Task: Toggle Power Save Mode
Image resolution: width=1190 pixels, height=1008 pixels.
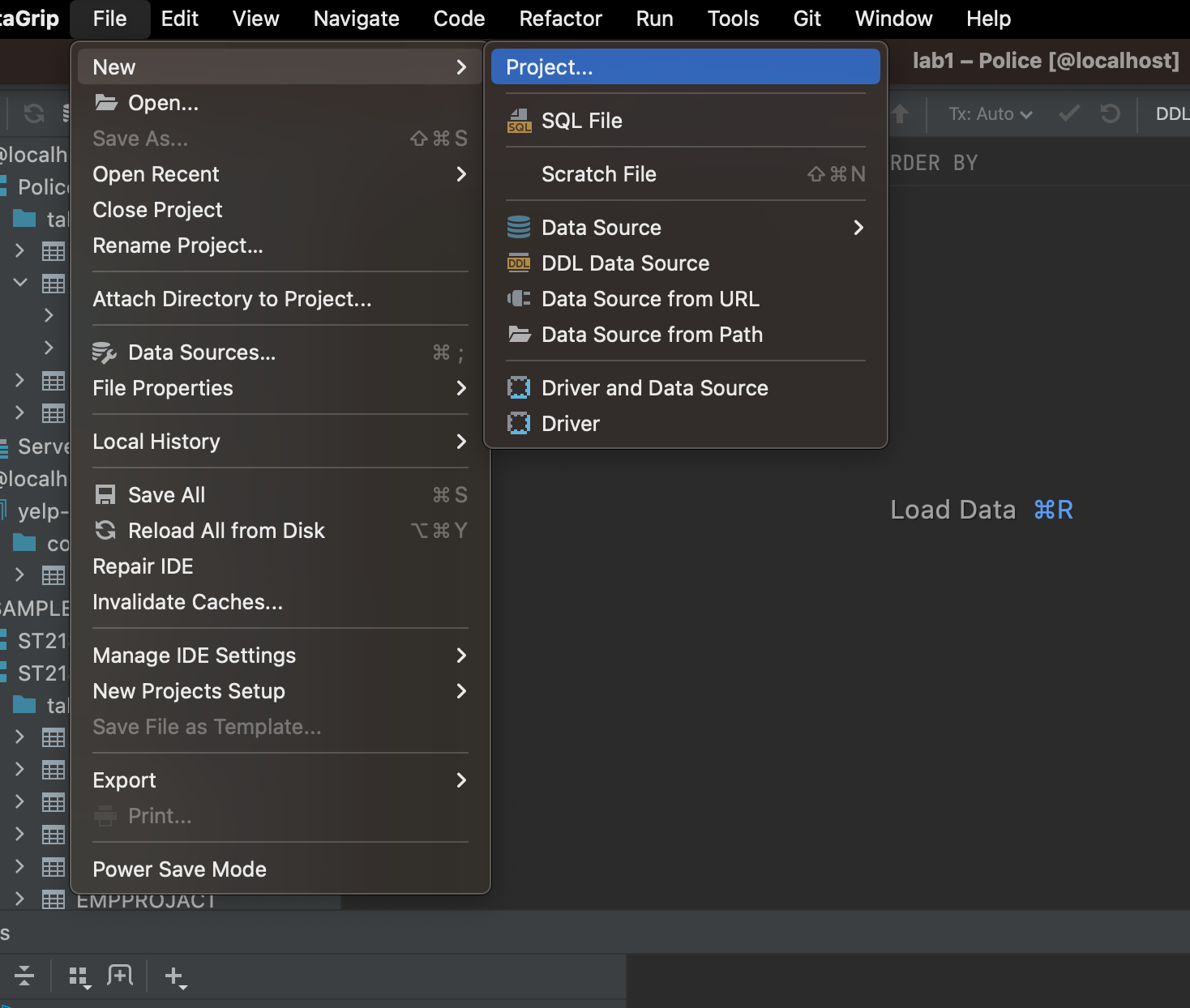Action: [x=280, y=869]
